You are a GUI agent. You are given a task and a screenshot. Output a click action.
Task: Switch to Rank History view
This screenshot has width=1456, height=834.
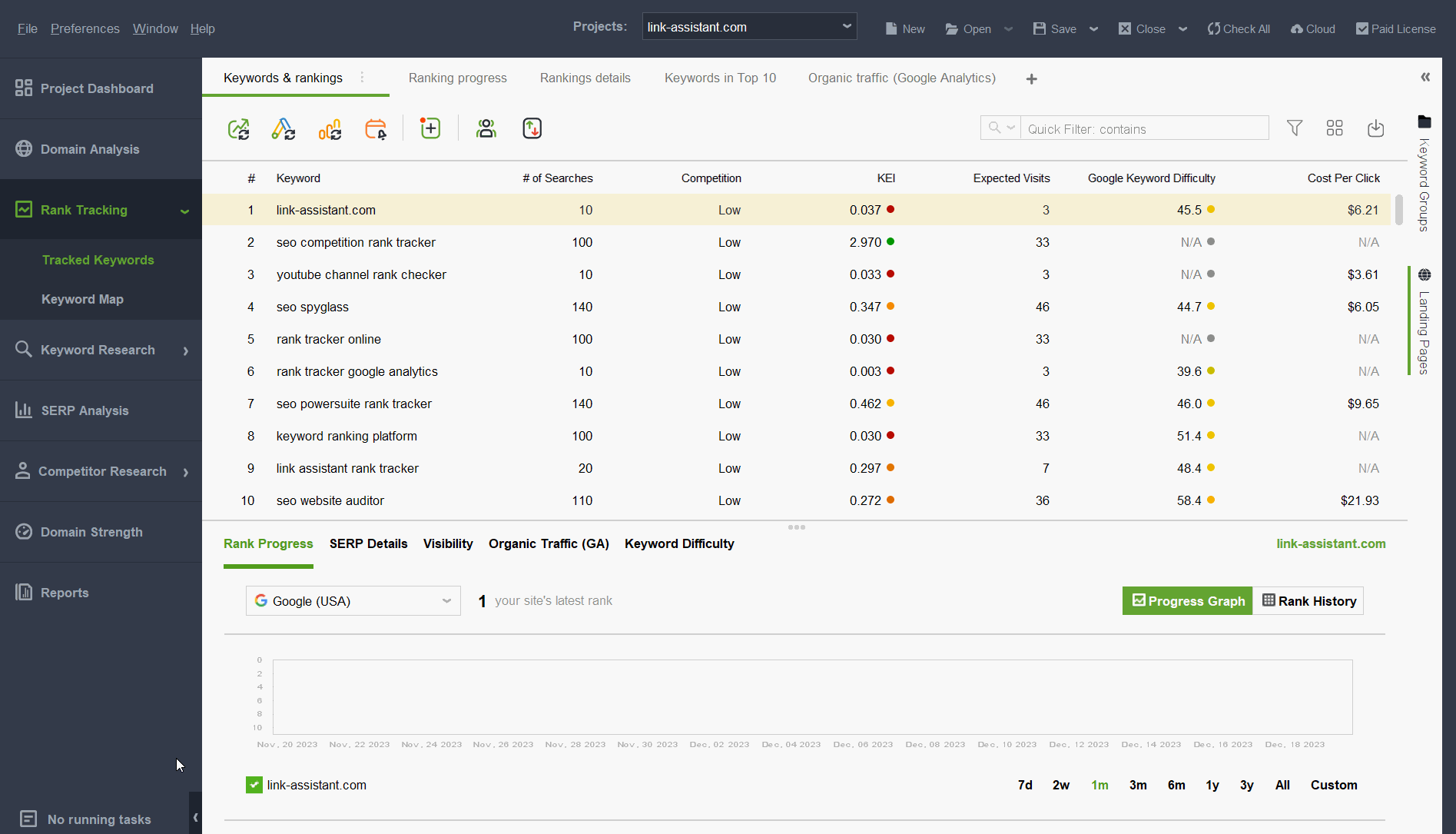[x=1308, y=600]
